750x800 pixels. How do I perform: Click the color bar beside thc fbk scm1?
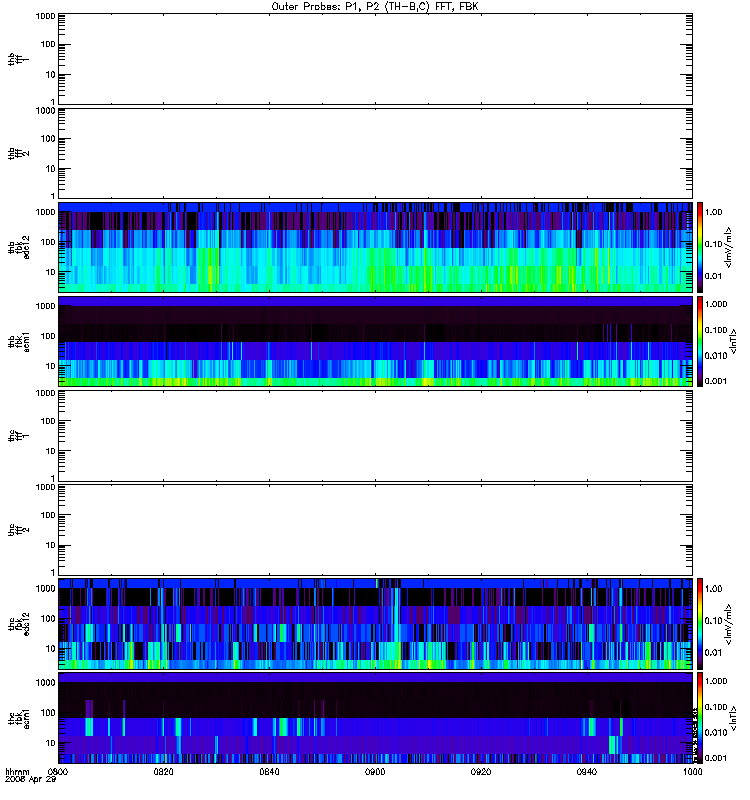700,718
